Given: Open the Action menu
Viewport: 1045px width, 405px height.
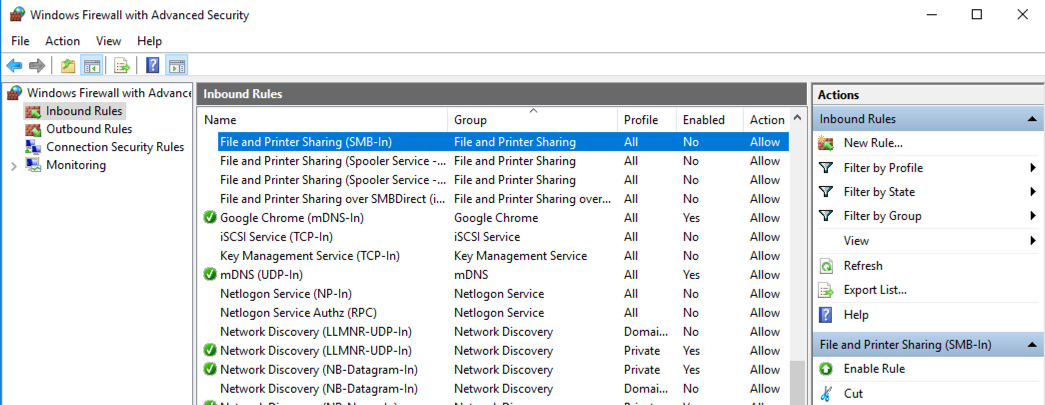Looking at the screenshot, I should pos(62,41).
